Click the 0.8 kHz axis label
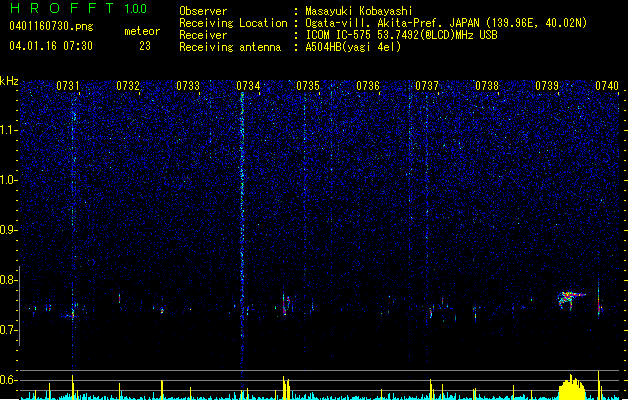The image size is (629, 400). [x=9, y=280]
